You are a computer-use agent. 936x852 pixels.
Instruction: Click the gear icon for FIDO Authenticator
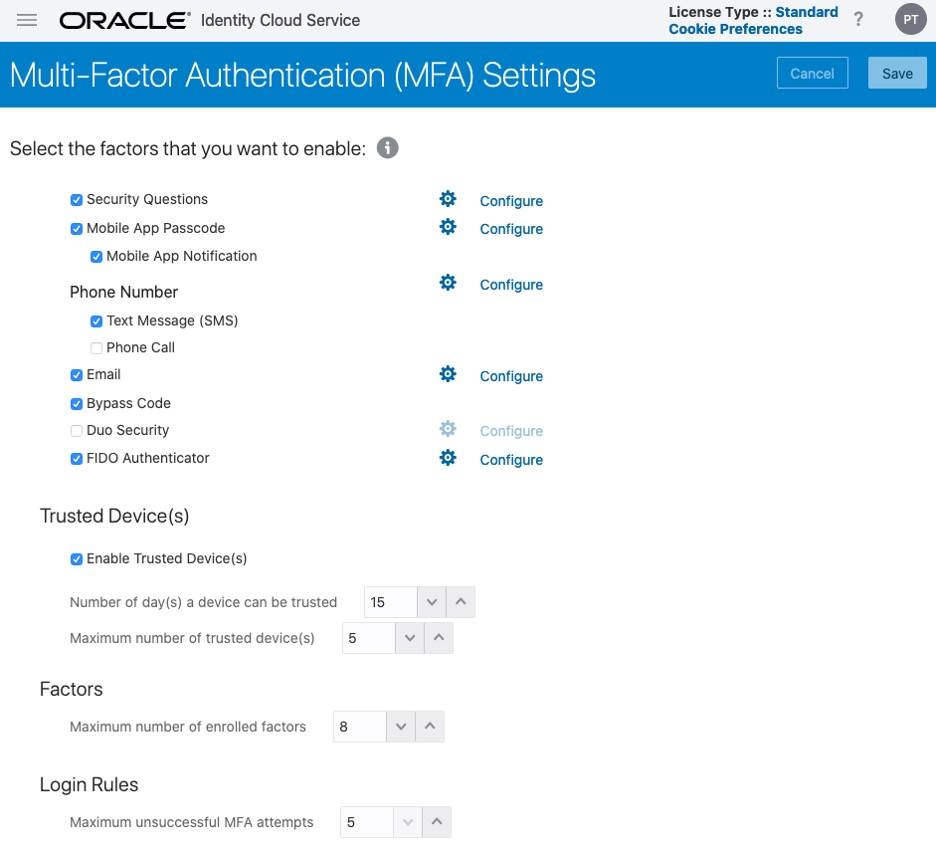click(x=448, y=458)
